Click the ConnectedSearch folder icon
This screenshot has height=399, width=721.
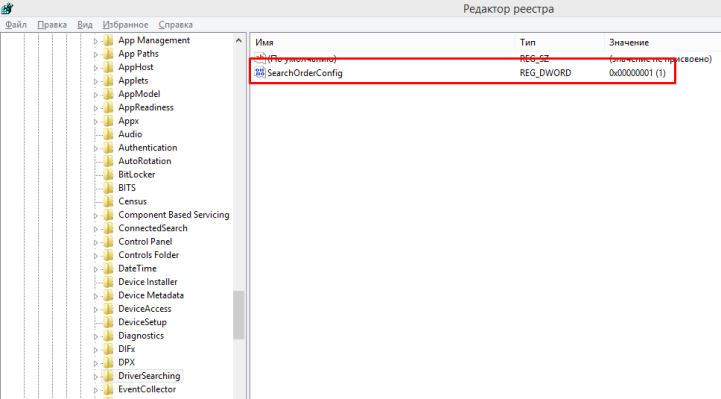pos(108,228)
